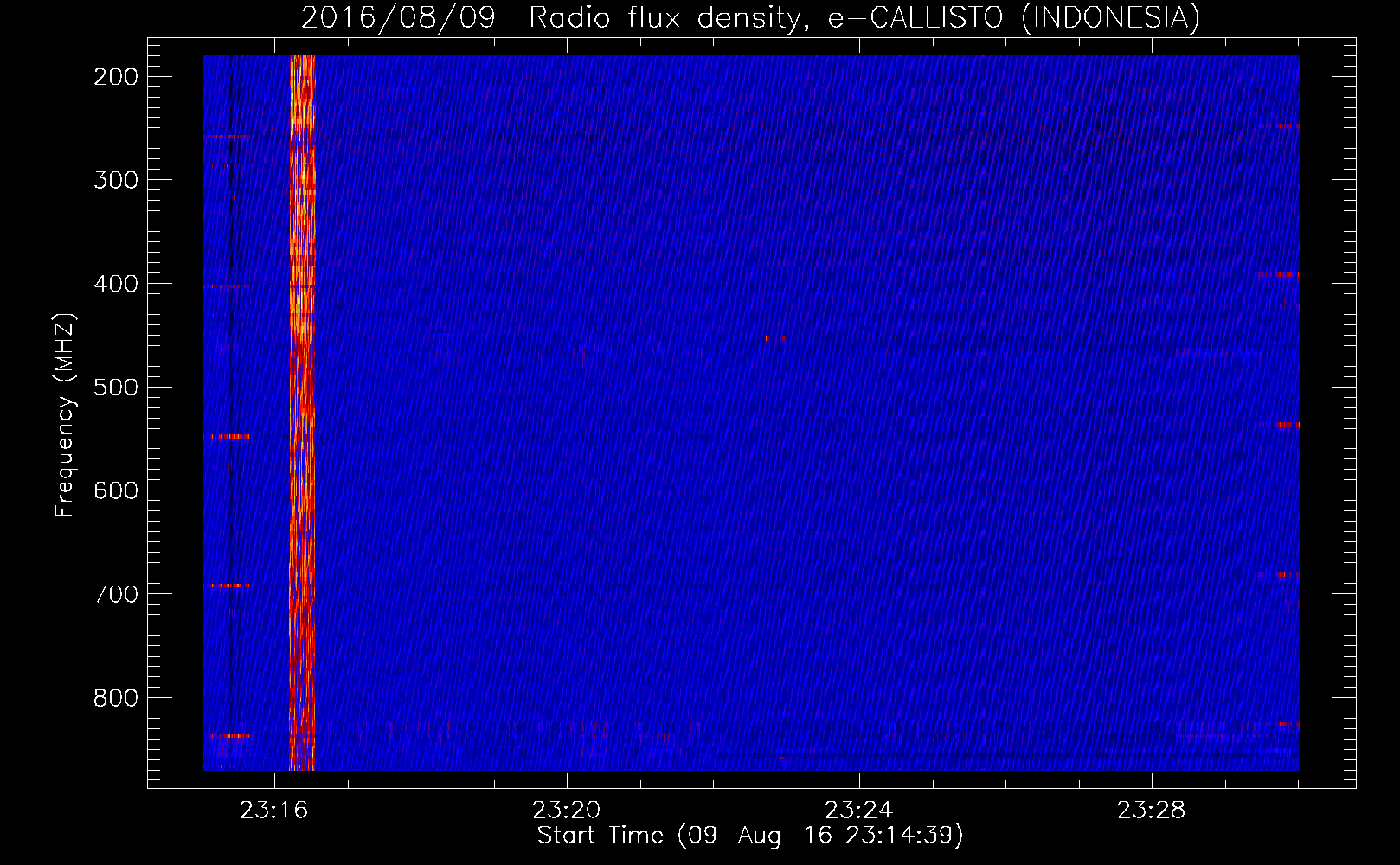Click the "Start Time (09-Aug-16 23:14:39)" x-axis label
Screen dimensions: 1400x865
coord(750,836)
